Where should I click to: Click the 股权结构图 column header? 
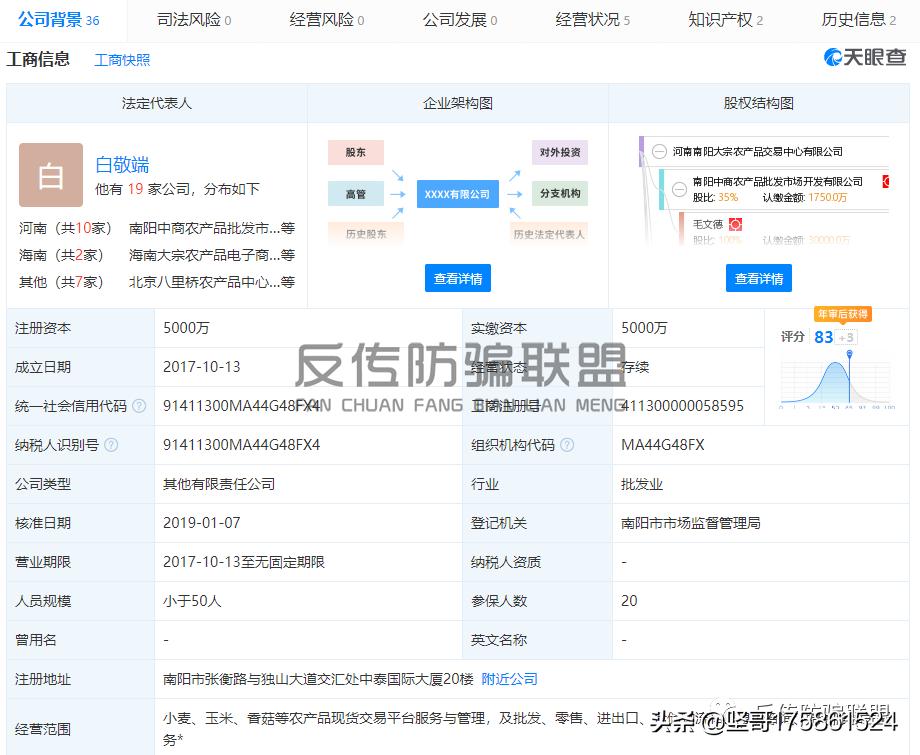(x=759, y=103)
